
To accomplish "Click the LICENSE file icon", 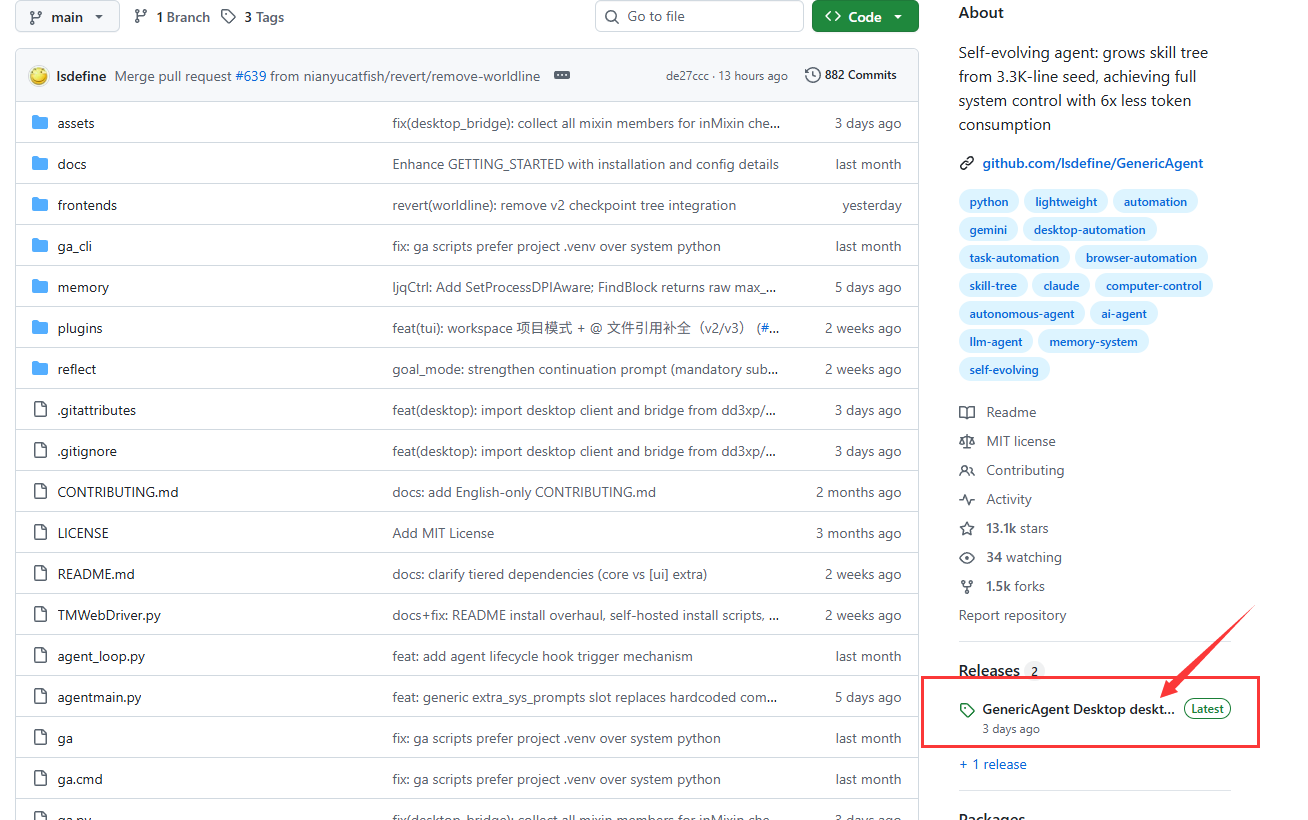I will pyautogui.click(x=40, y=533).
